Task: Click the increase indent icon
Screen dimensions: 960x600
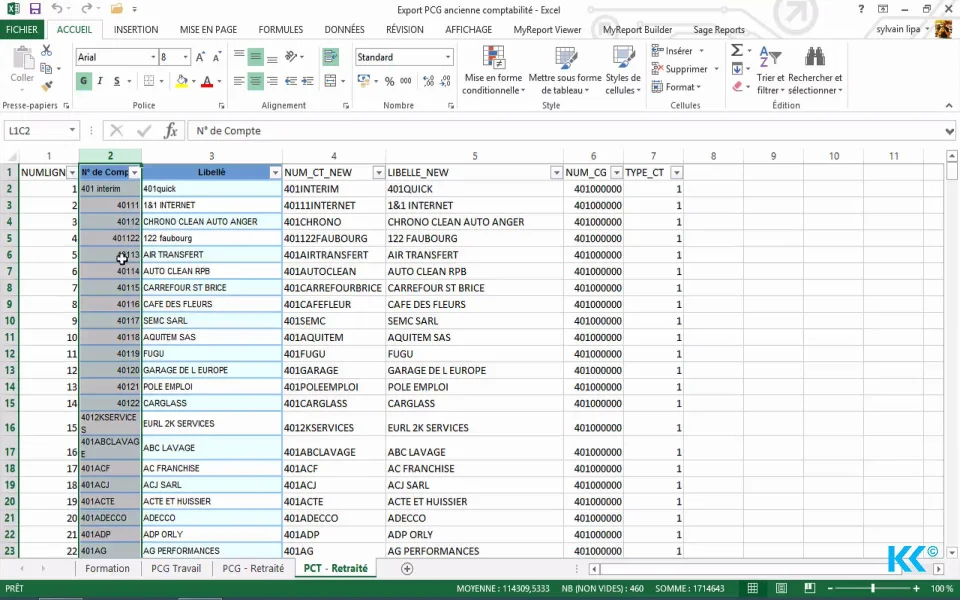Action: click(x=307, y=81)
